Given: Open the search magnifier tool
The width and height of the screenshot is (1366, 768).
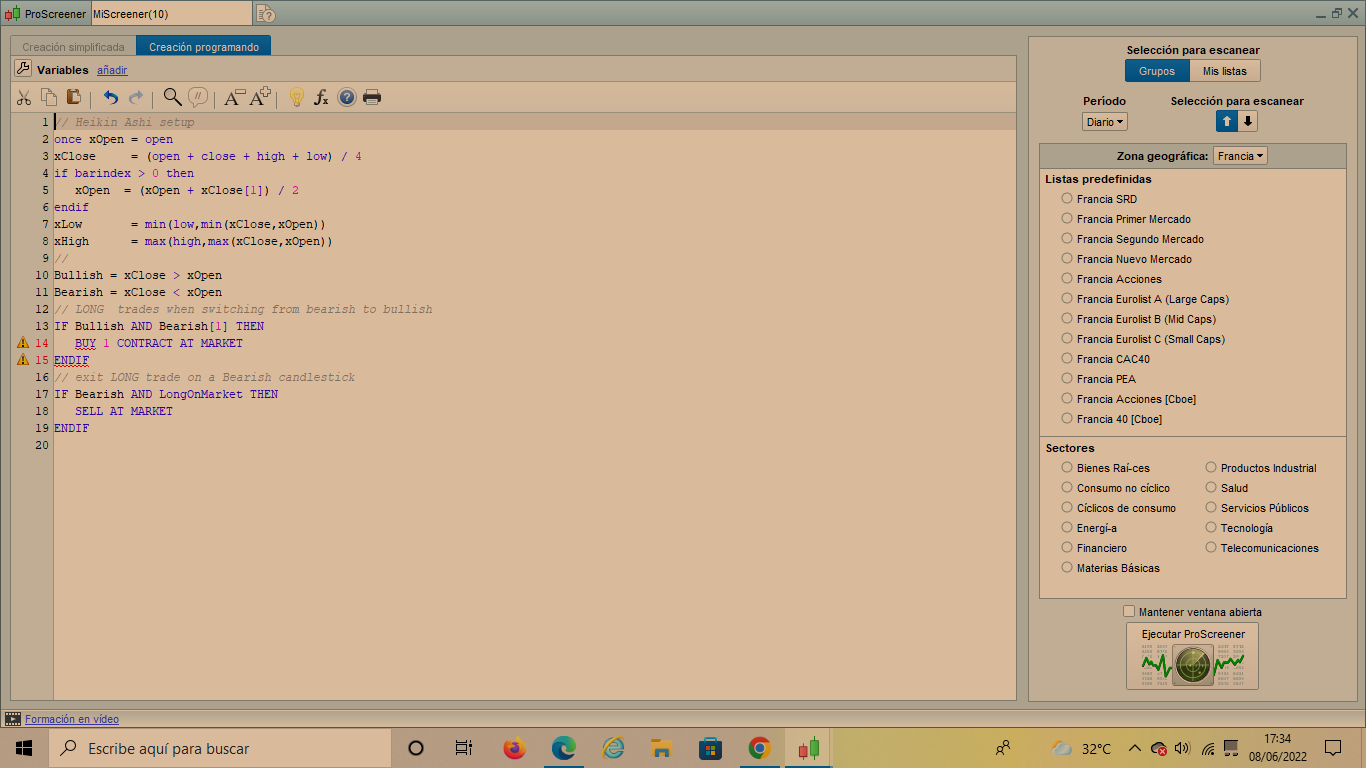Looking at the screenshot, I should coord(172,97).
